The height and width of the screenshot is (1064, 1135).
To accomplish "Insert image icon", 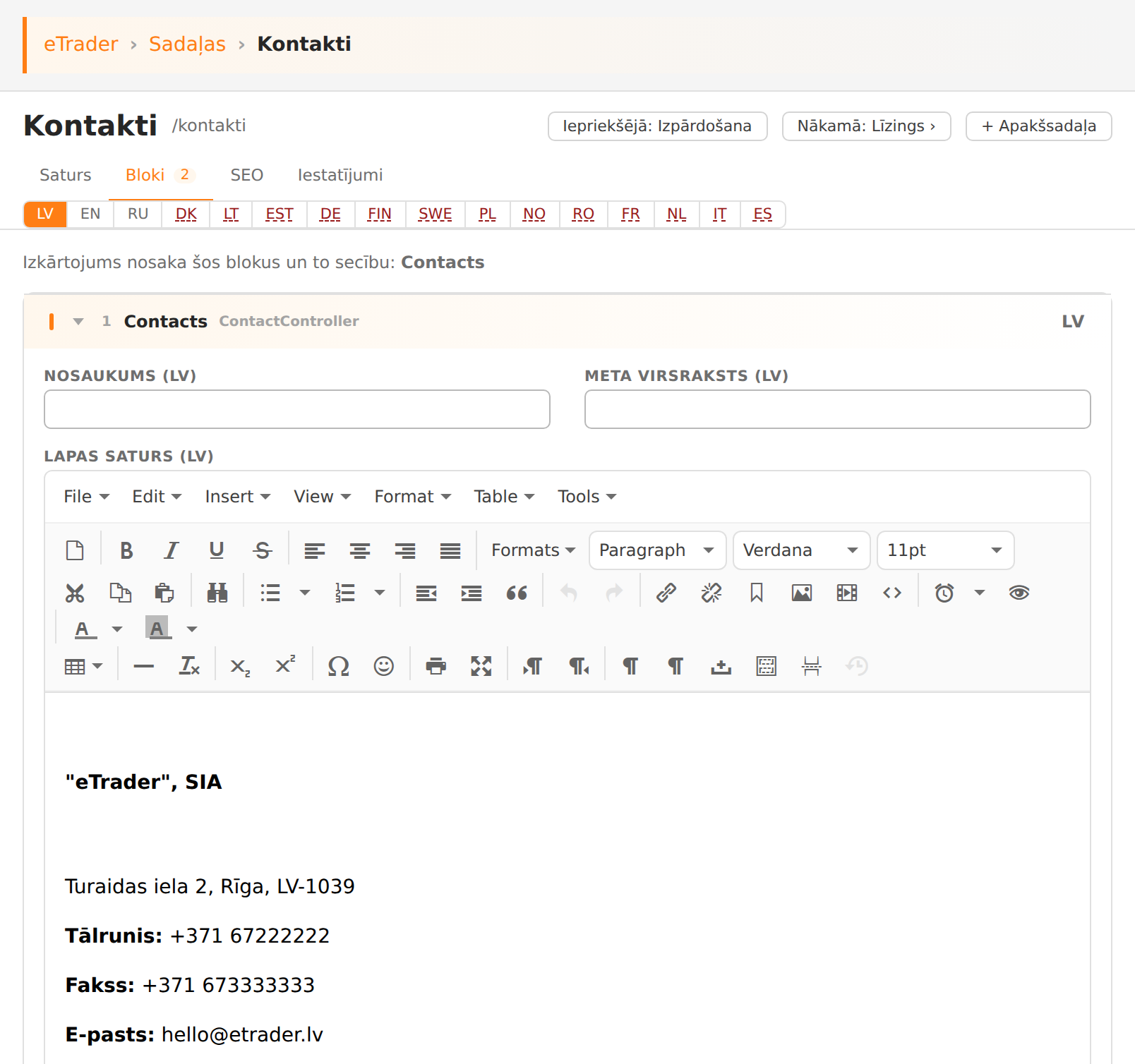I will tap(802, 593).
